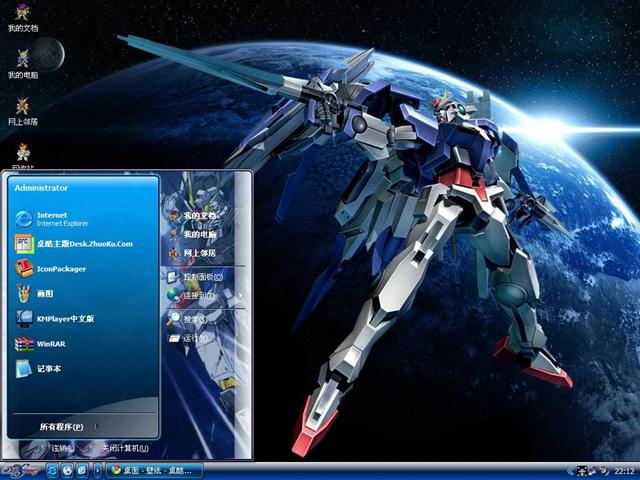Switch to 桌面 - 壁纸 - 桌酷 taskbar window
This screenshot has width=640, height=480.
click(x=155, y=471)
